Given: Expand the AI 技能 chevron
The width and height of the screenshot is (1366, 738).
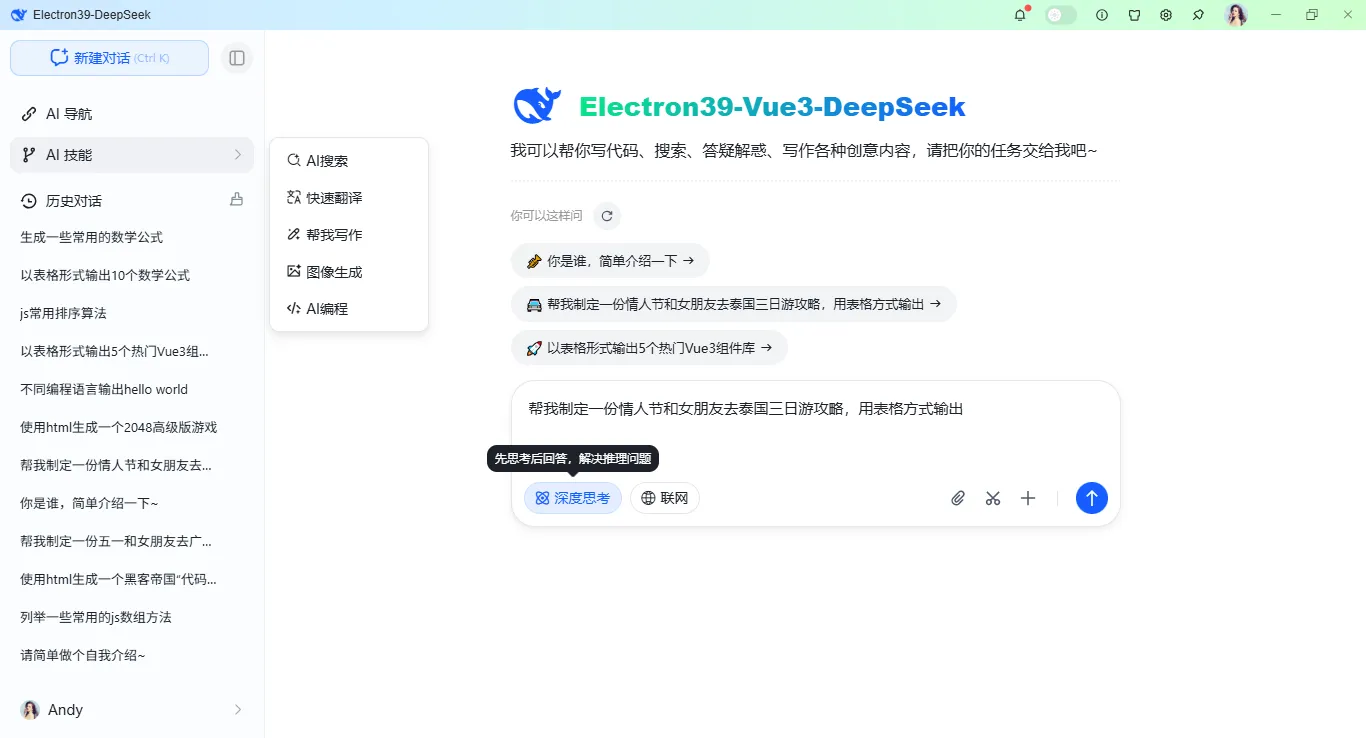Looking at the screenshot, I should pyautogui.click(x=238, y=156).
